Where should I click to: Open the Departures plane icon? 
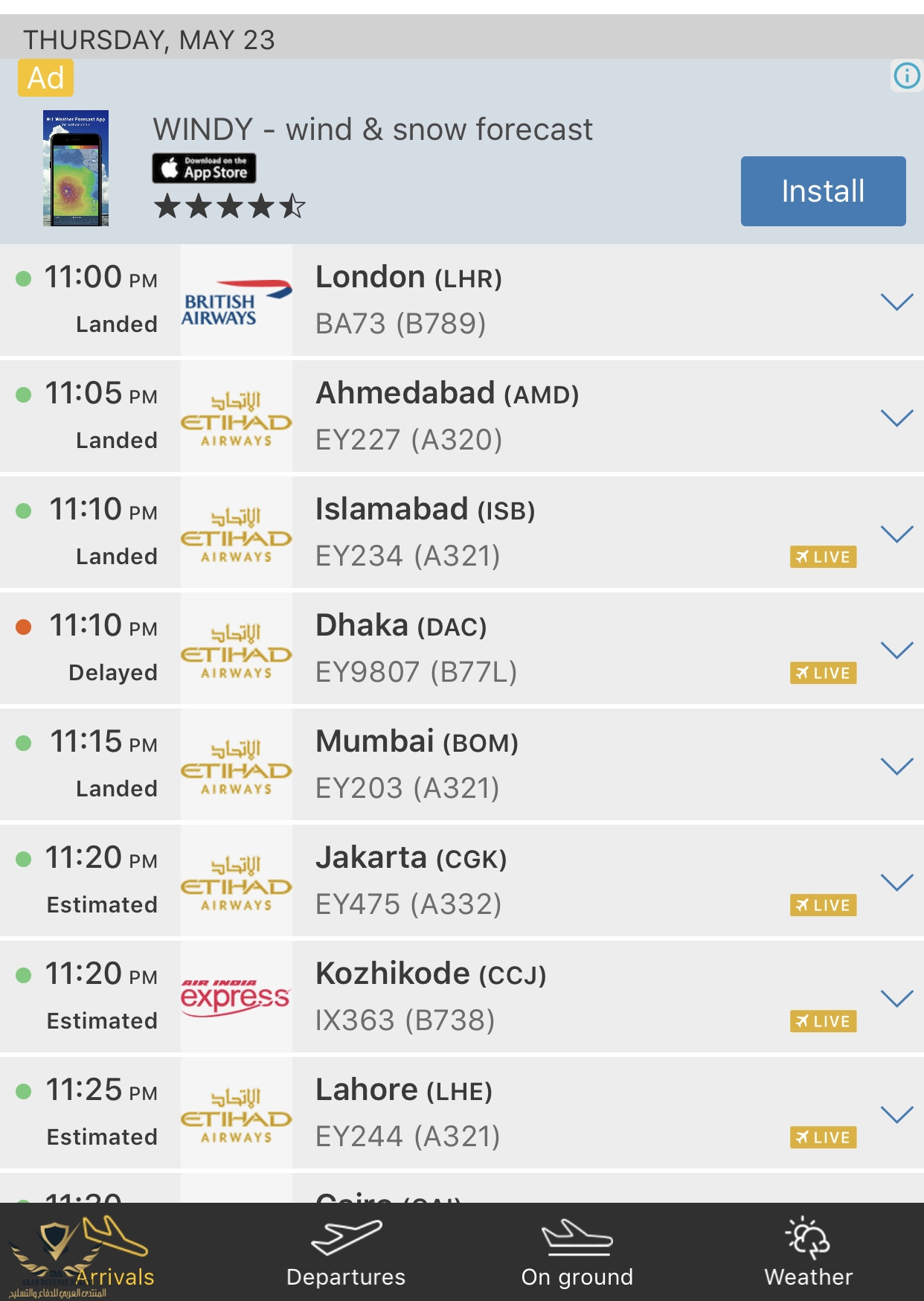tap(346, 1237)
